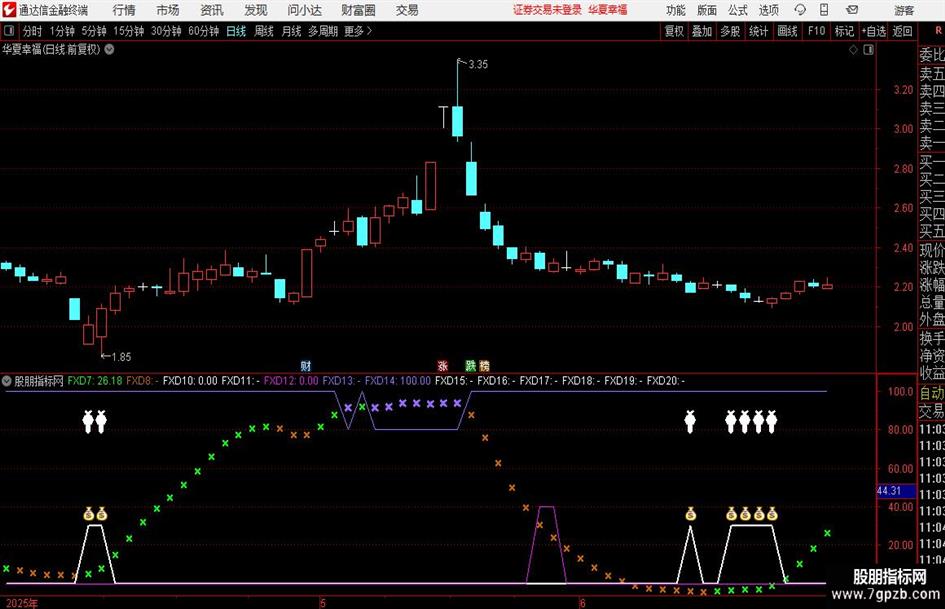Switch to the 月线 monthly tab

click(291, 31)
